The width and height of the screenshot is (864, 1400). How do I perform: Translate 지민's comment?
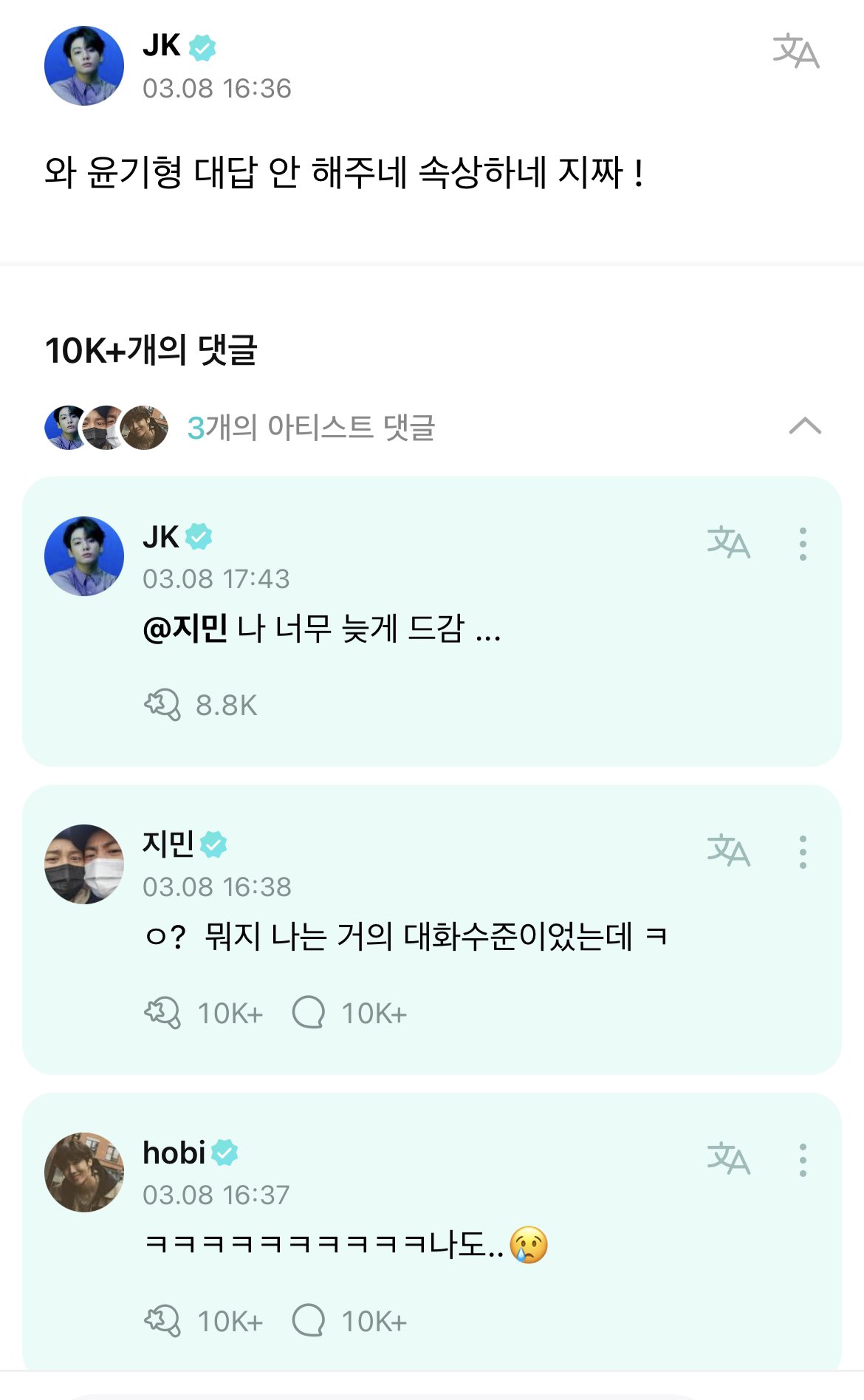coord(728,851)
